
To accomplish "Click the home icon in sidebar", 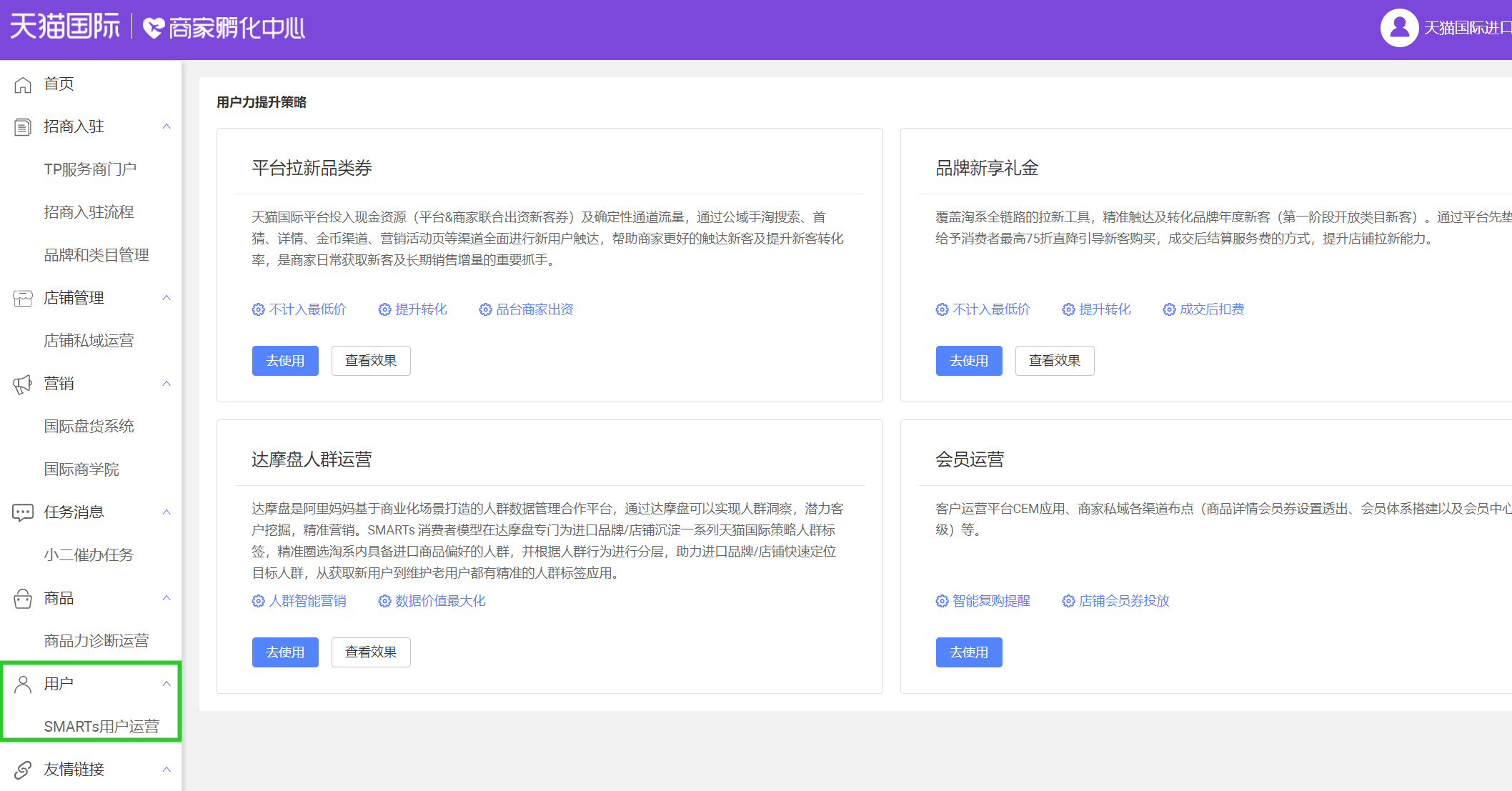I will [x=23, y=84].
